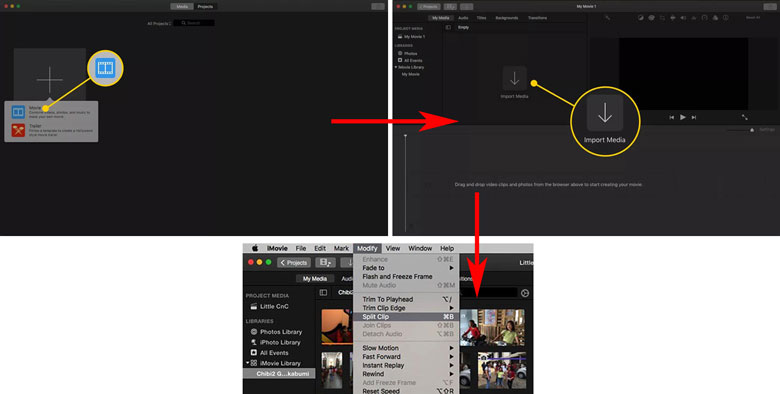Open the File menu
This screenshot has width=780, height=394.
click(301, 248)
